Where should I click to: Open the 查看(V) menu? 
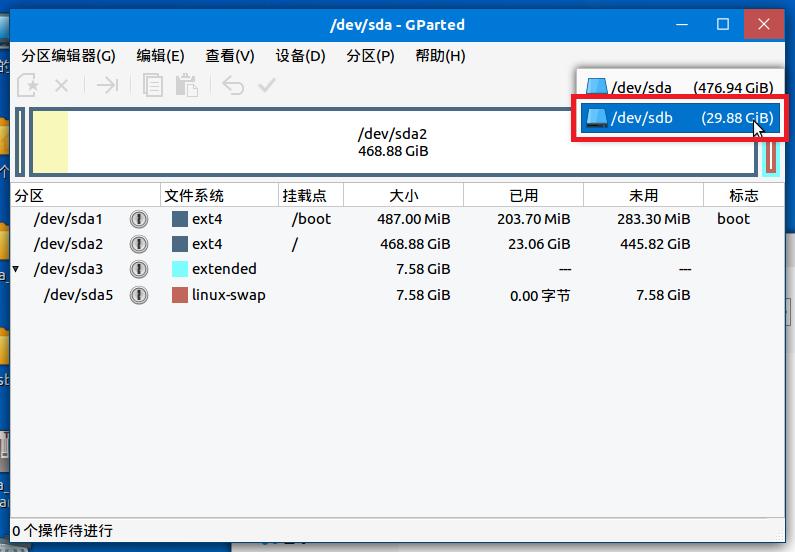coord(230,56)
